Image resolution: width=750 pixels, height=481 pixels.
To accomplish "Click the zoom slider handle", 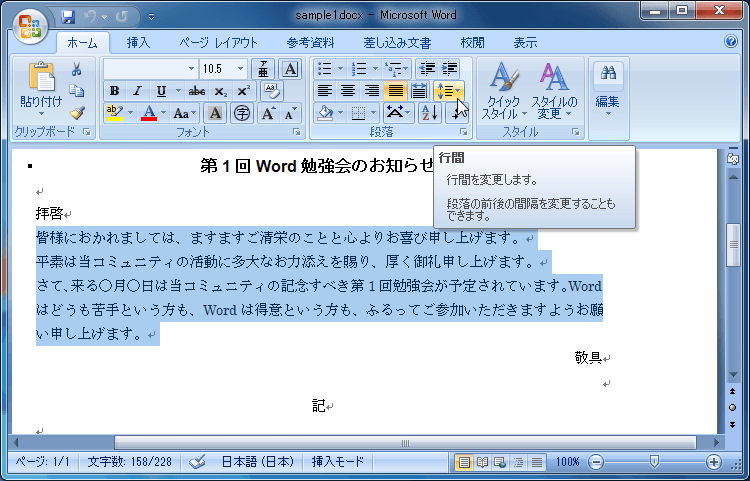I will click(x=654, y=461).
